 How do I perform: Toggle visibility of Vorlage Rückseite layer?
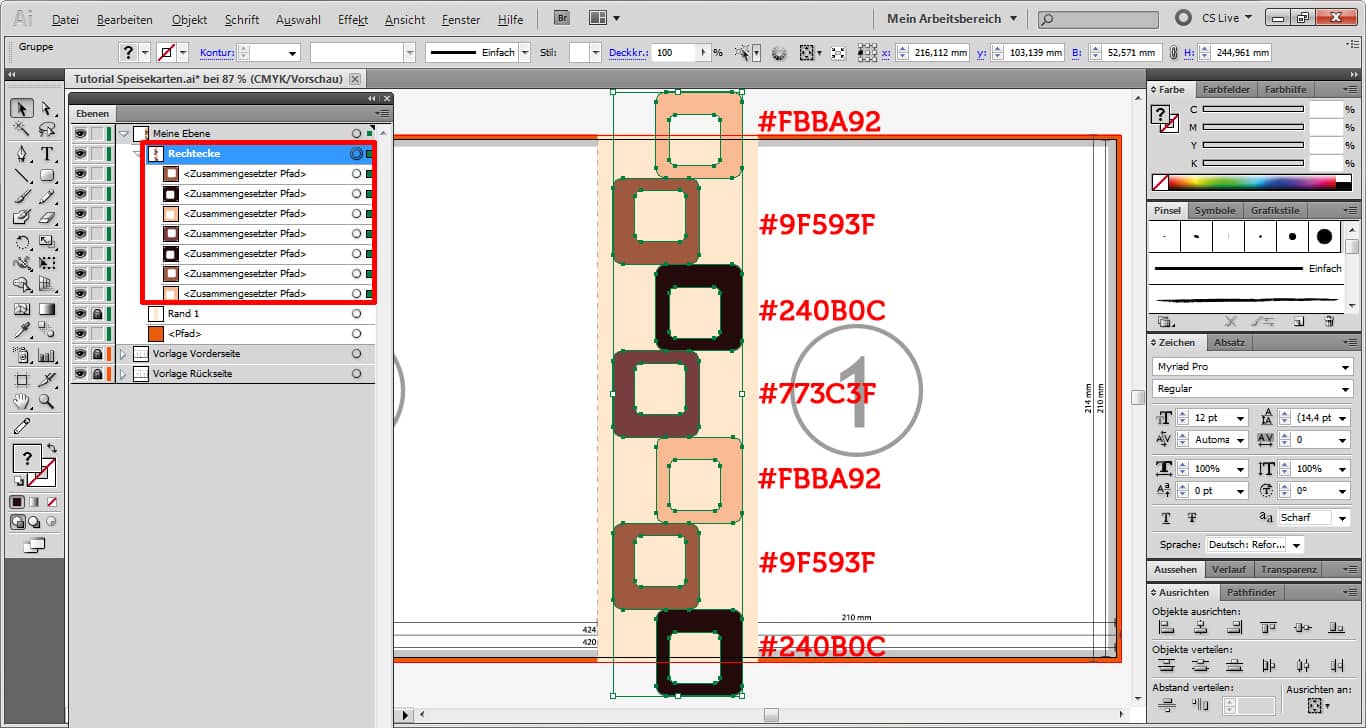click(80, 374)
